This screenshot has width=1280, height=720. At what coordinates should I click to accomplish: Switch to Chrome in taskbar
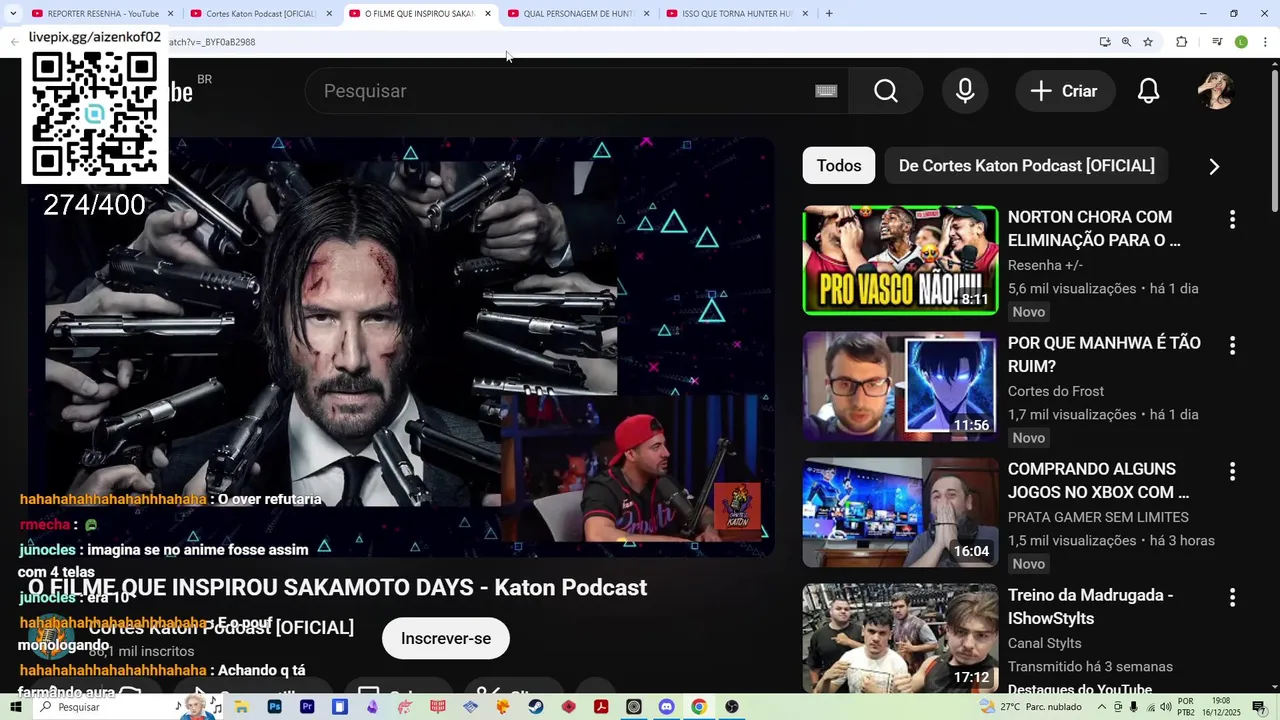click(x=699, y=707)
